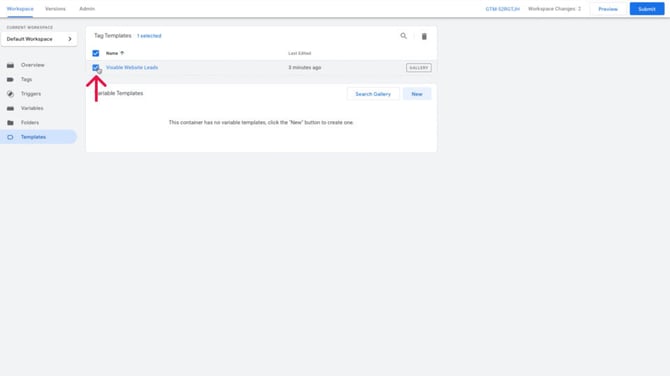Screen dimensions: 670x376
Task: Click New variable template button
Action: pyautogui.click(x=417, y=94)
